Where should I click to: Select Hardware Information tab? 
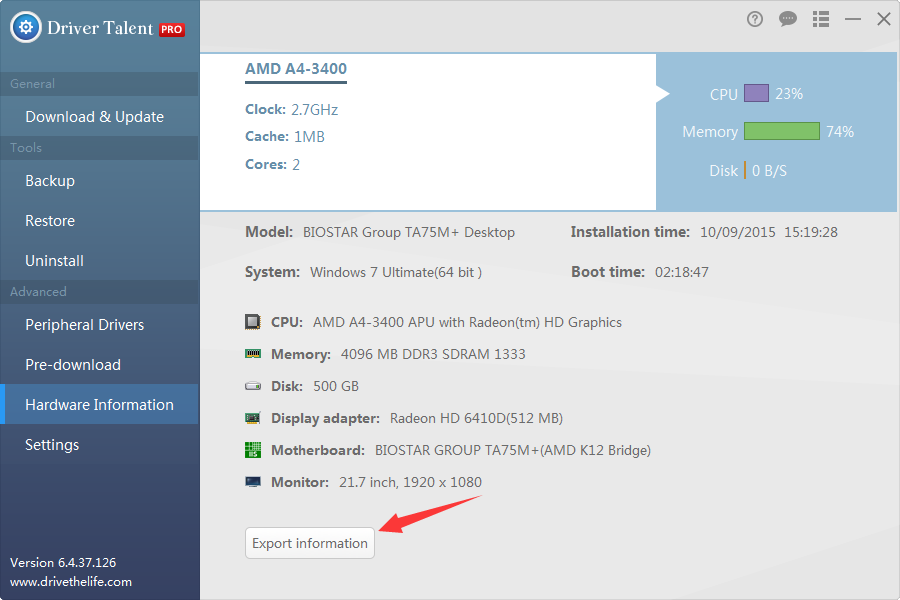tap(100, 404)
